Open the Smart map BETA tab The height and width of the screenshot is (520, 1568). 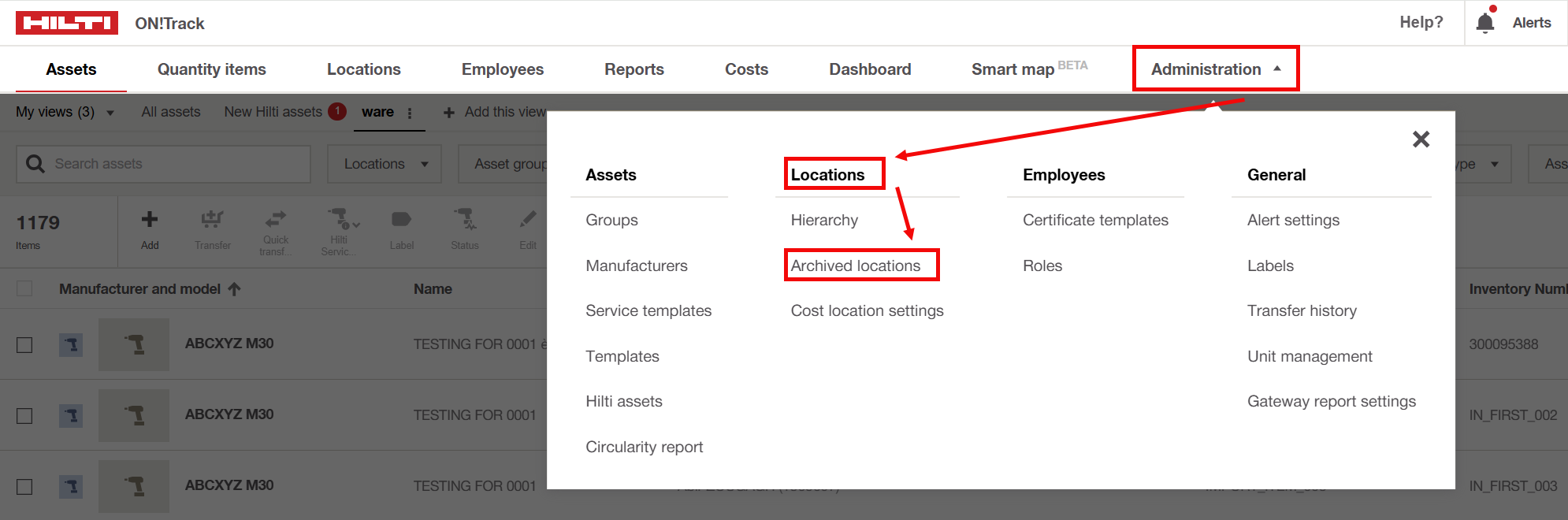(1029, 69)
